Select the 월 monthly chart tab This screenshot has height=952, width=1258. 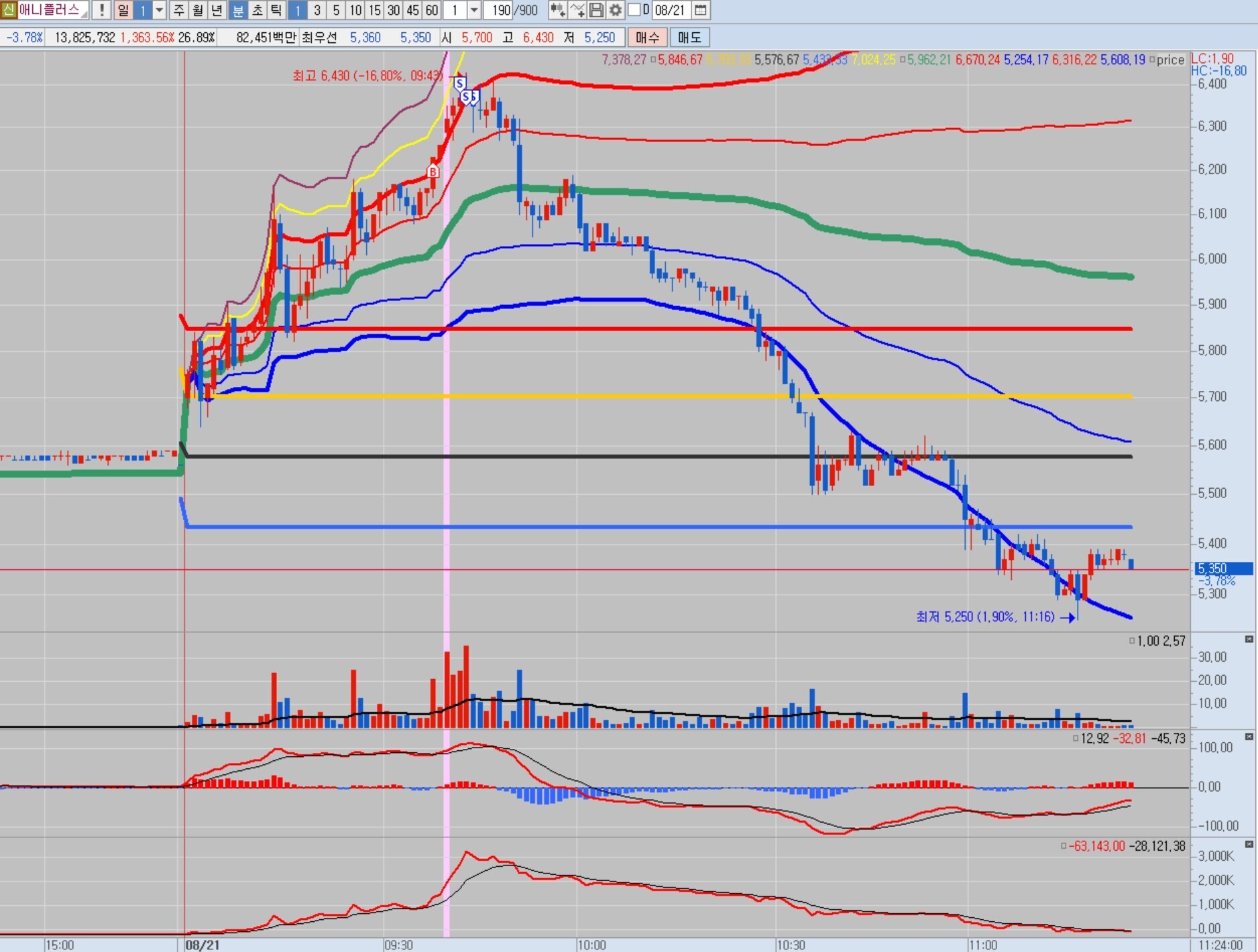click(x=198, y=10)
